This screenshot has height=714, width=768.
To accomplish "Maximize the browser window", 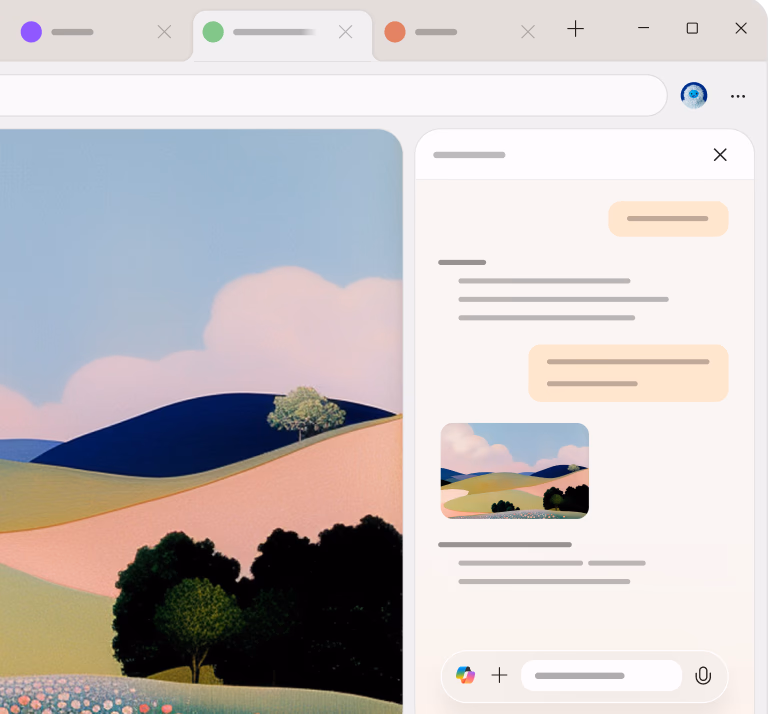I will 692,28.
